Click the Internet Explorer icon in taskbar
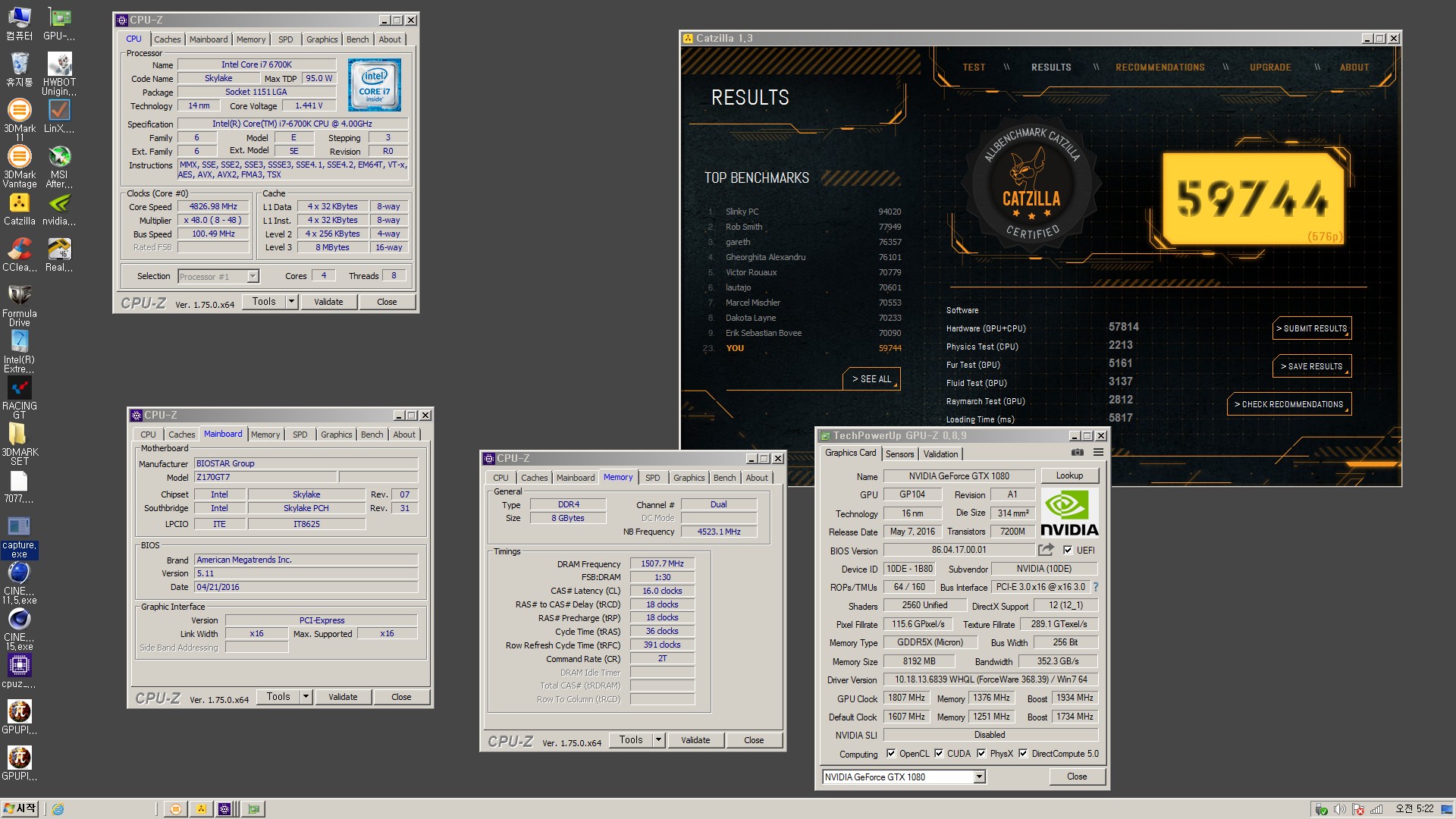This screenshot has height=819, width=1456. pyautogui.click(x=58, y=809)
